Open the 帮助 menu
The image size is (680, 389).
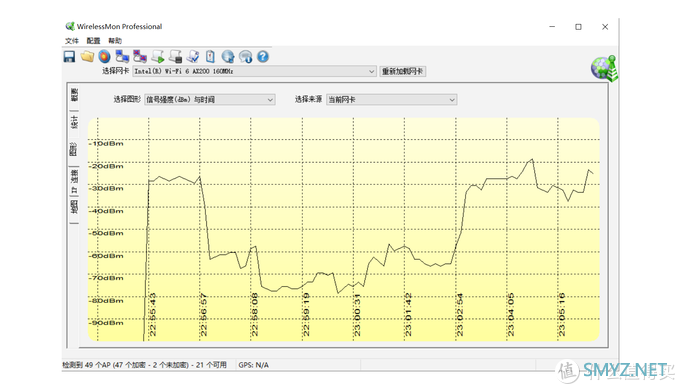click(x=115, y=41)
